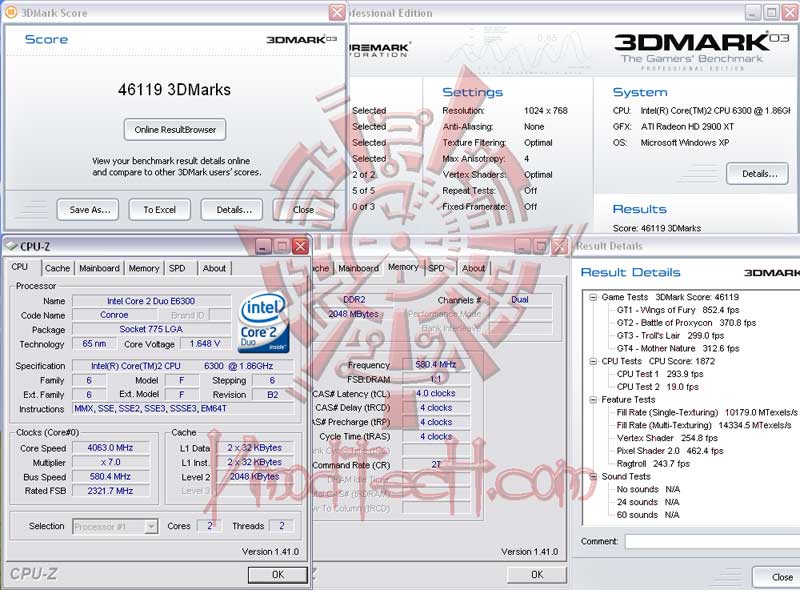Select CPU Test 2 result row
The width and height of the screenshot is (800, 590).
click(657, 387)
